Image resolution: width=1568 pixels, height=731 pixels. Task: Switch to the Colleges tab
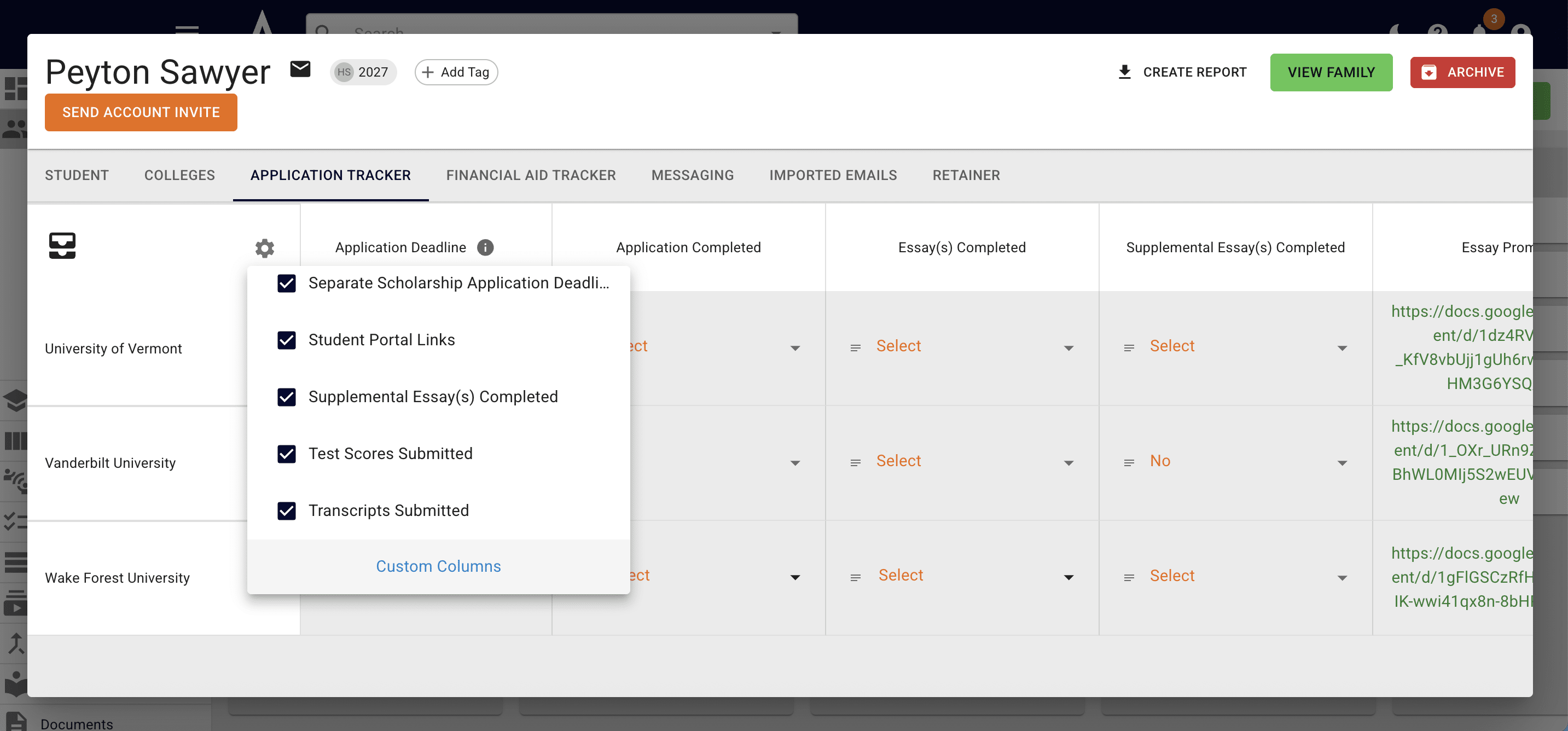(179, 175)
